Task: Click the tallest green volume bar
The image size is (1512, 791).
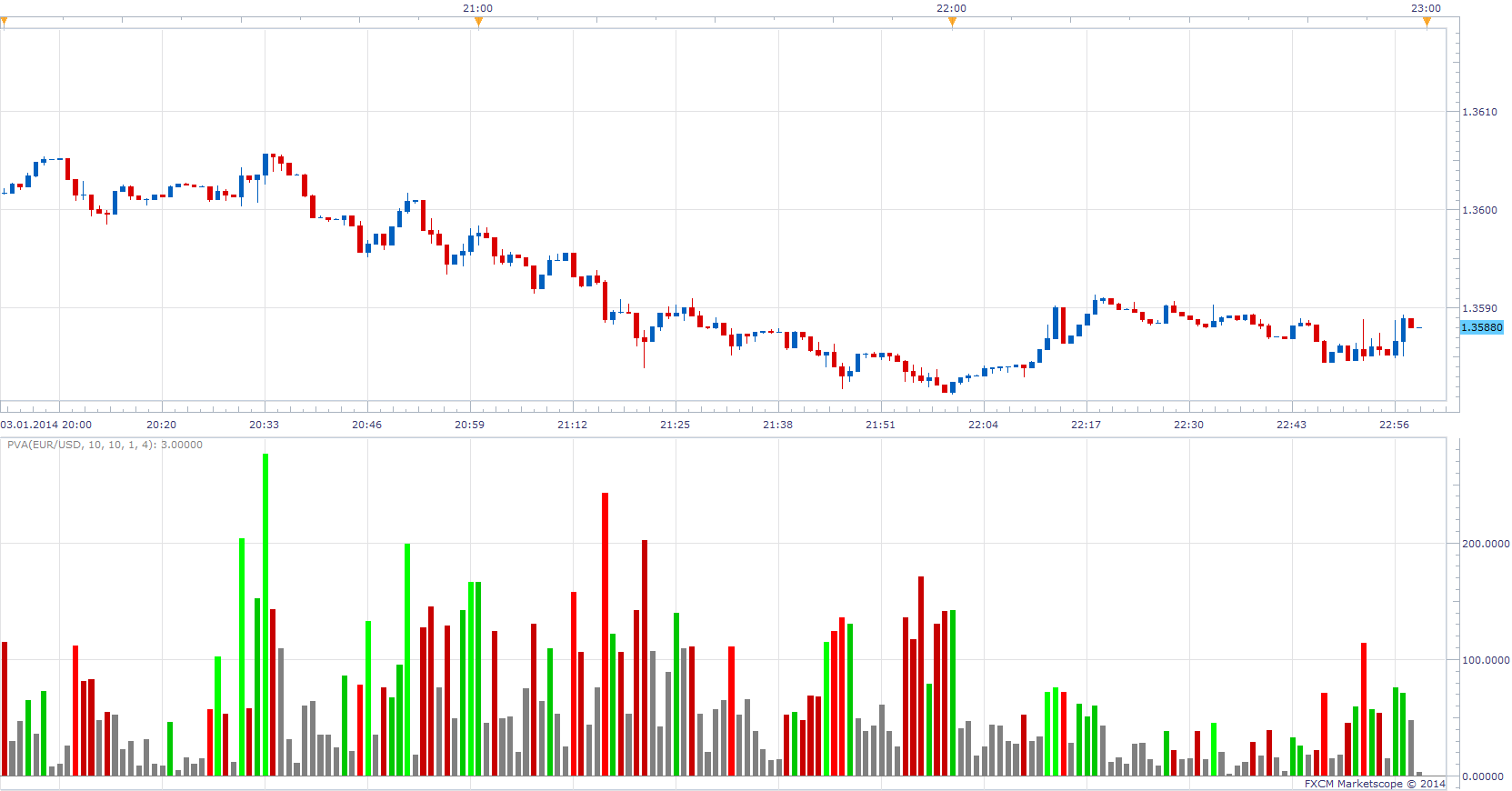Action: pyautogui.click(x=265, y=615)
